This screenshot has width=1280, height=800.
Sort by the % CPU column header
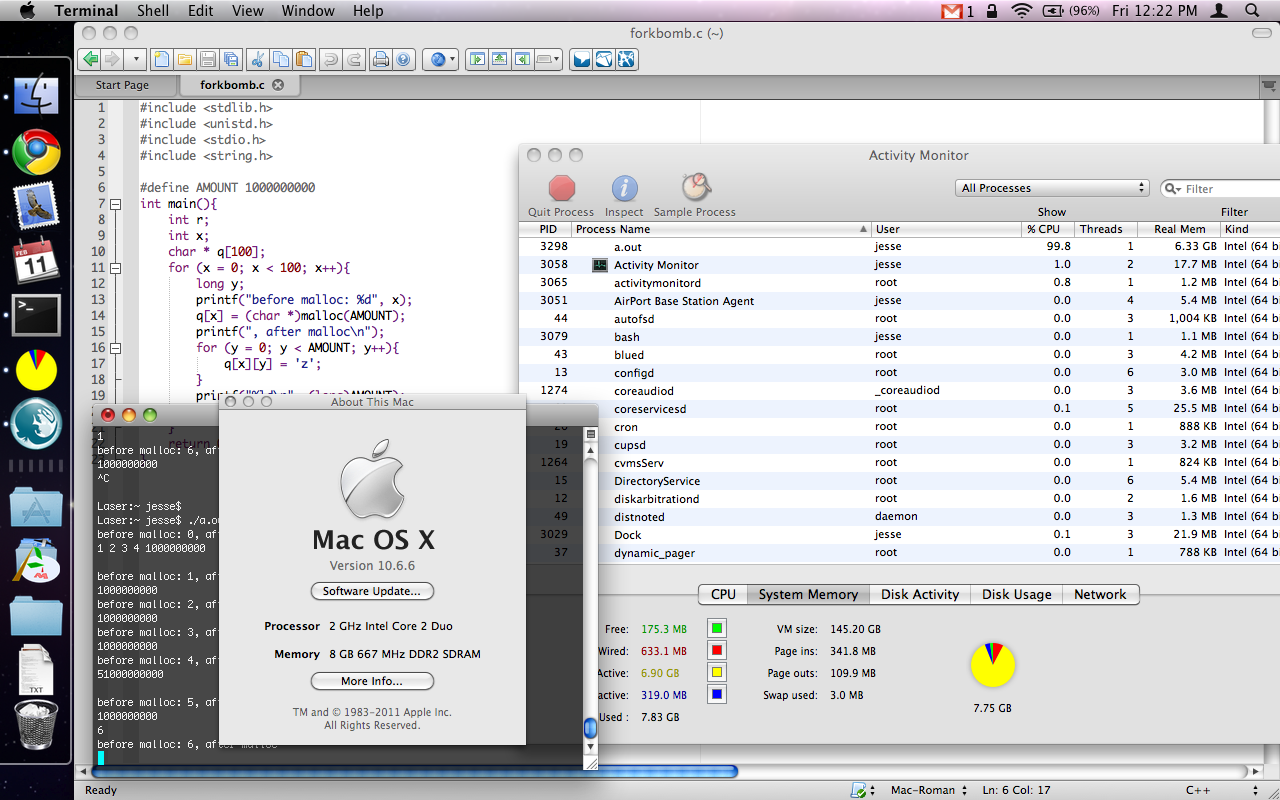(x=1048, y=229)
